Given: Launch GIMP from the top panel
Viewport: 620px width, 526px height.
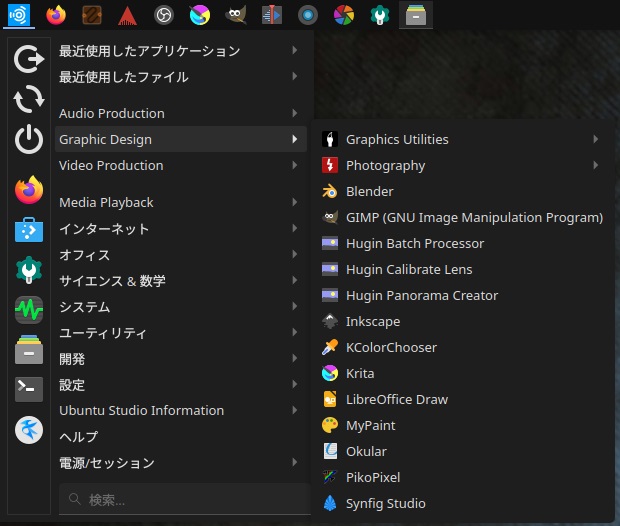Looking at the screenshot, I should click(236, 15).
